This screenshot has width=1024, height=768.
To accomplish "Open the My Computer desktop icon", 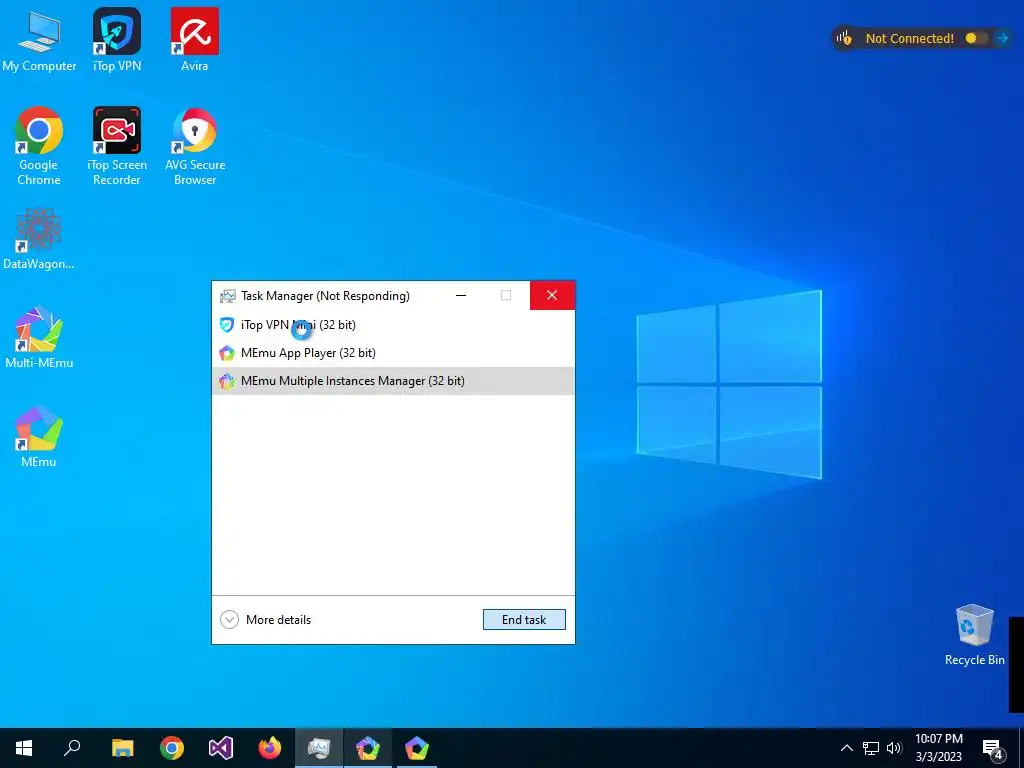I will click(x=39, y=40).
